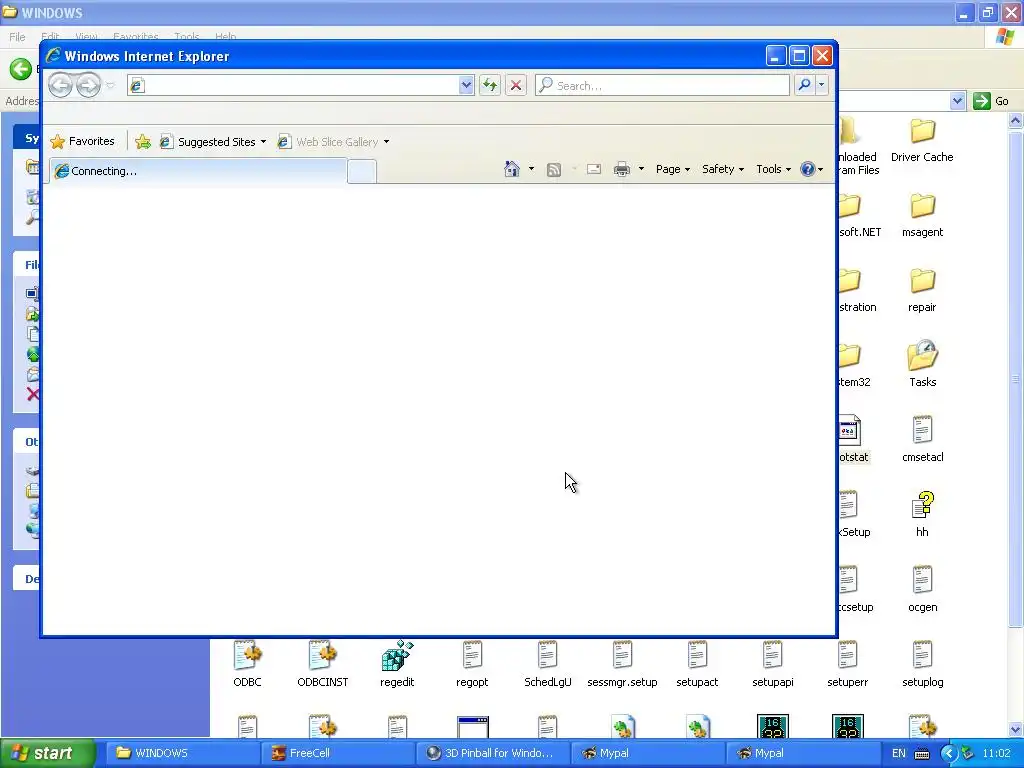
Task: Open the Safety menu
Action: [x=723, y=169]
